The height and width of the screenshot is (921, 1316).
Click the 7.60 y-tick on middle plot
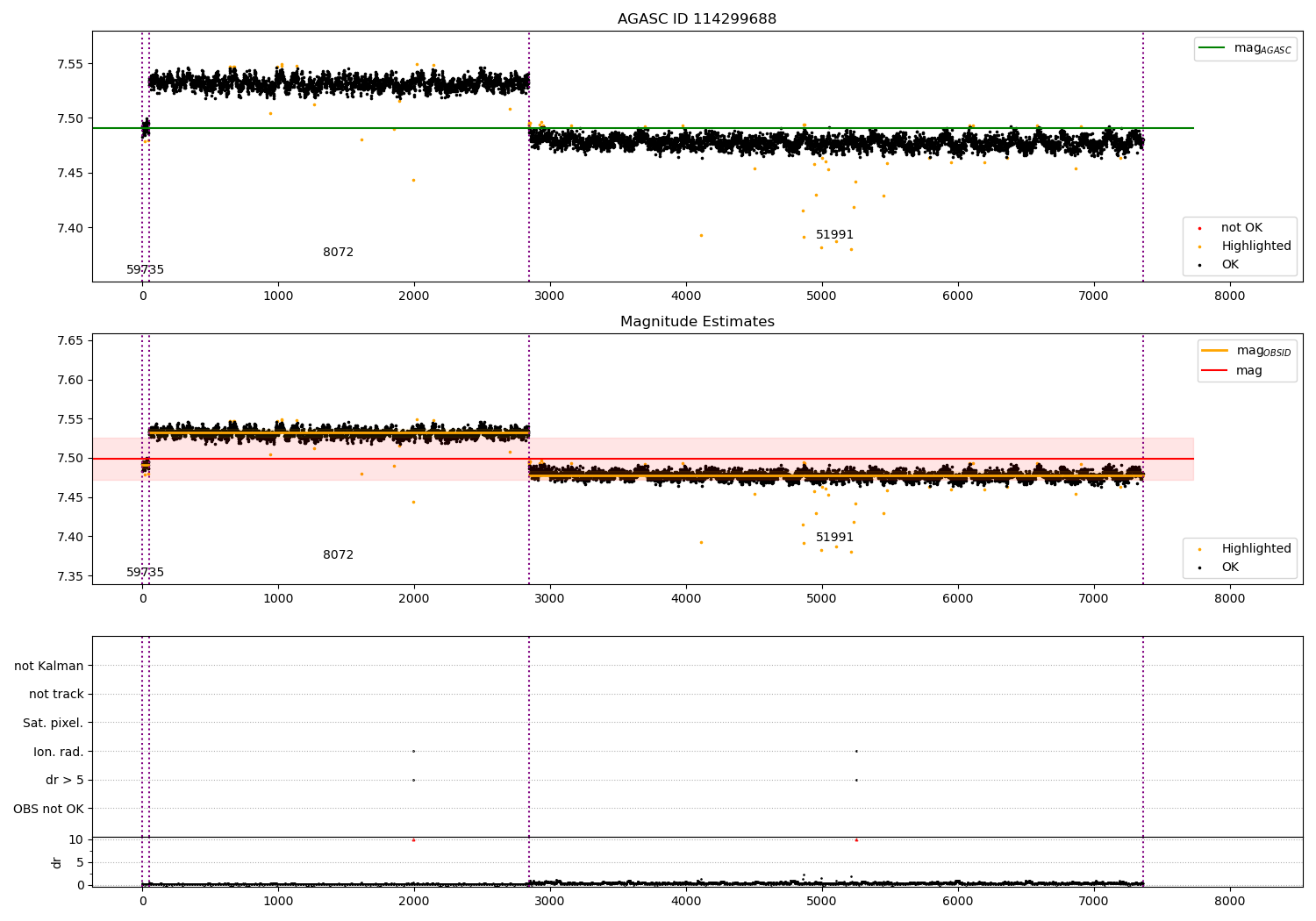click(x=70, y=380)
